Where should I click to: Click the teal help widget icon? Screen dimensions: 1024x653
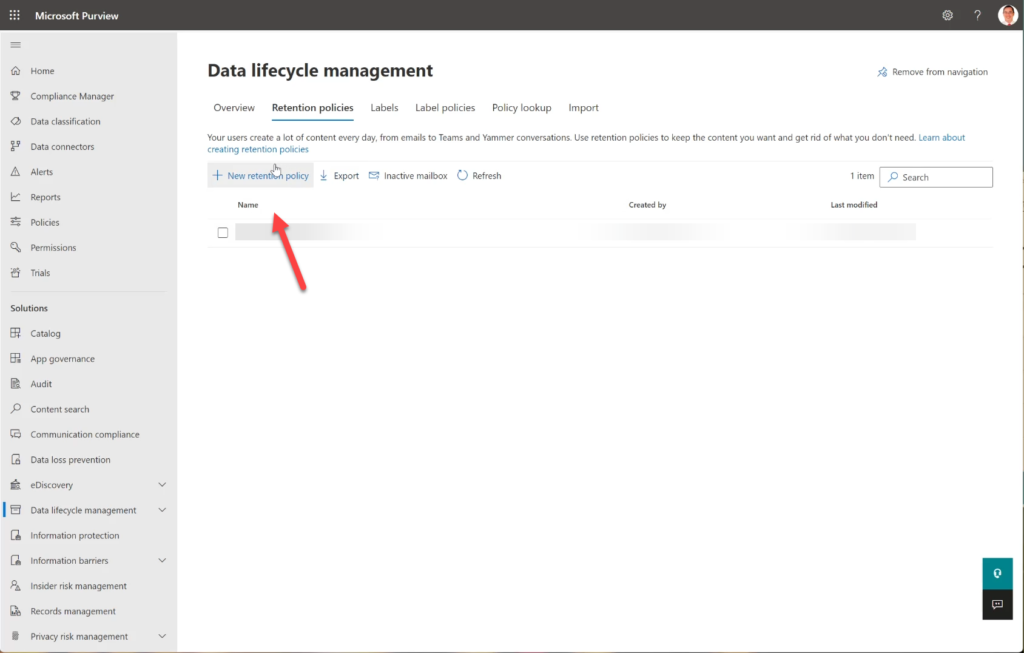click(997, 573)
